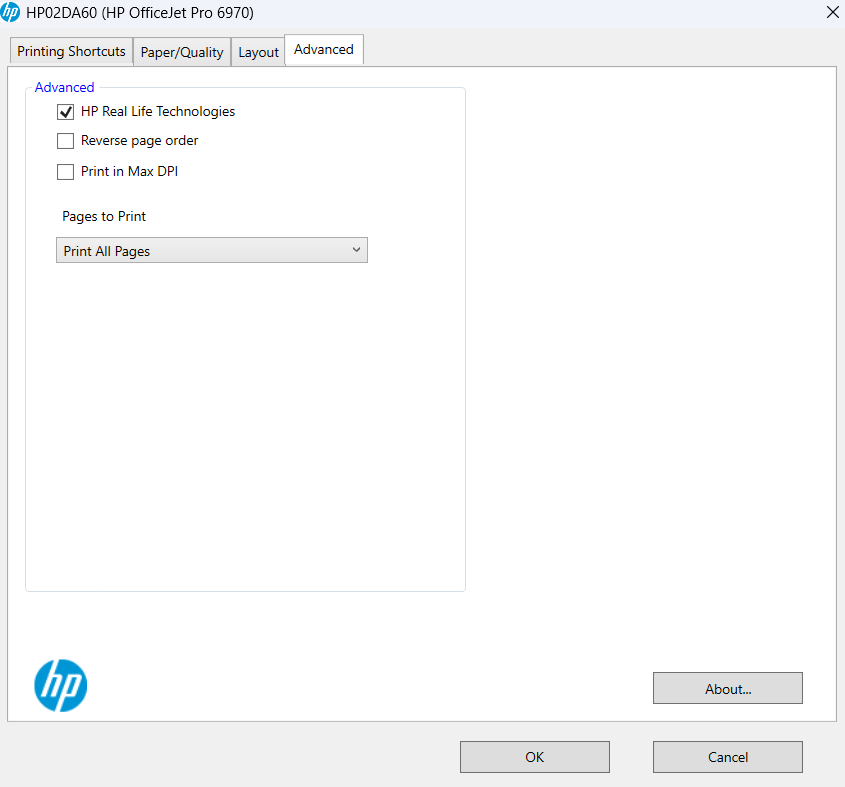The image size is (845, 787).
Task: Go to the Layout tab
Action: [x=258, y=52]
